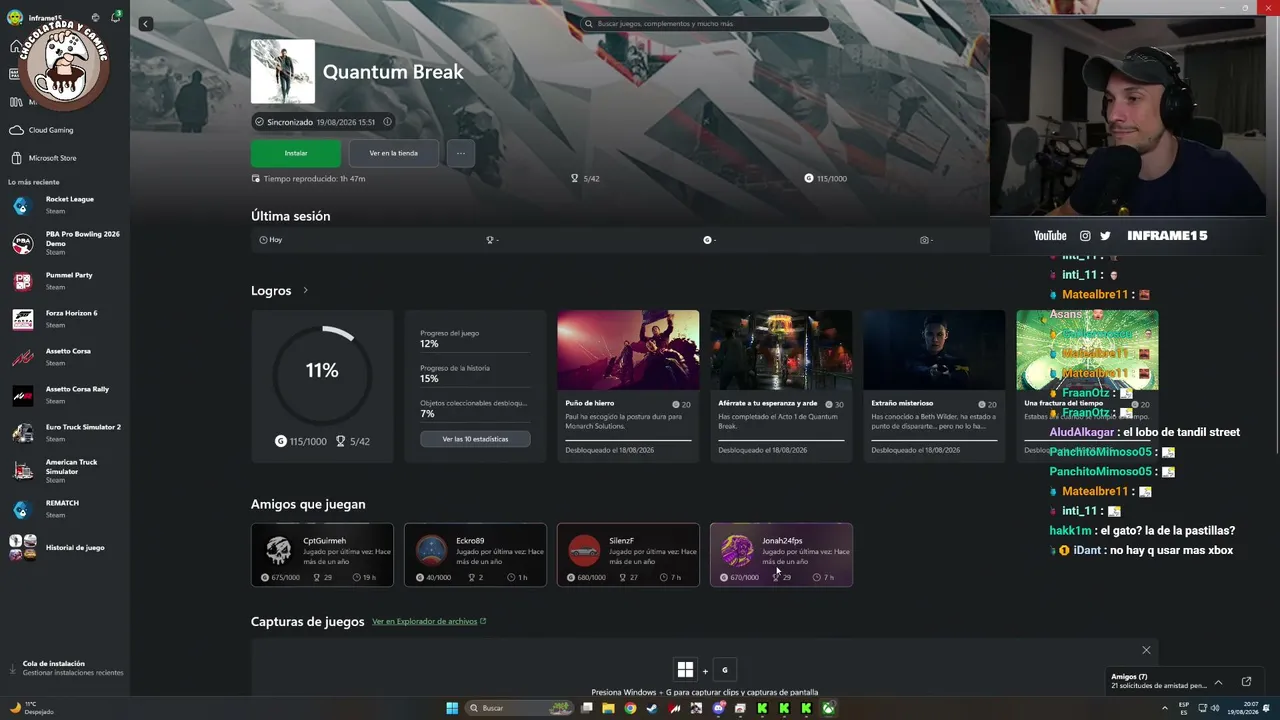Viewport: 1280px width, 720px height.
Task: Open friend card CptGuirmeh
Action: [x=322, y=555]
